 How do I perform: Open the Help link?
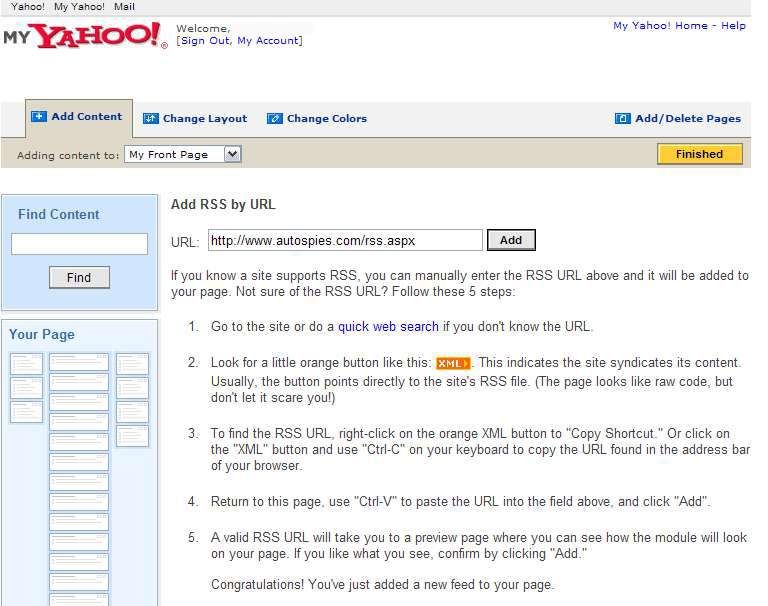click(734, 26)
